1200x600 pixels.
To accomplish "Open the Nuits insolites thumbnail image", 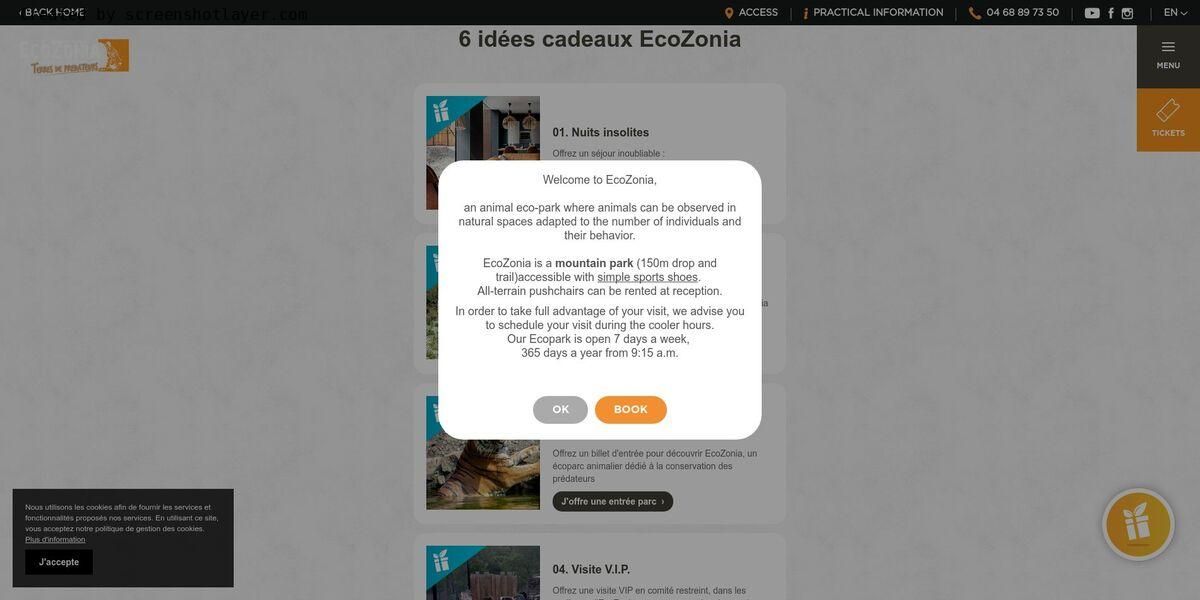I will tap(483, 128).
